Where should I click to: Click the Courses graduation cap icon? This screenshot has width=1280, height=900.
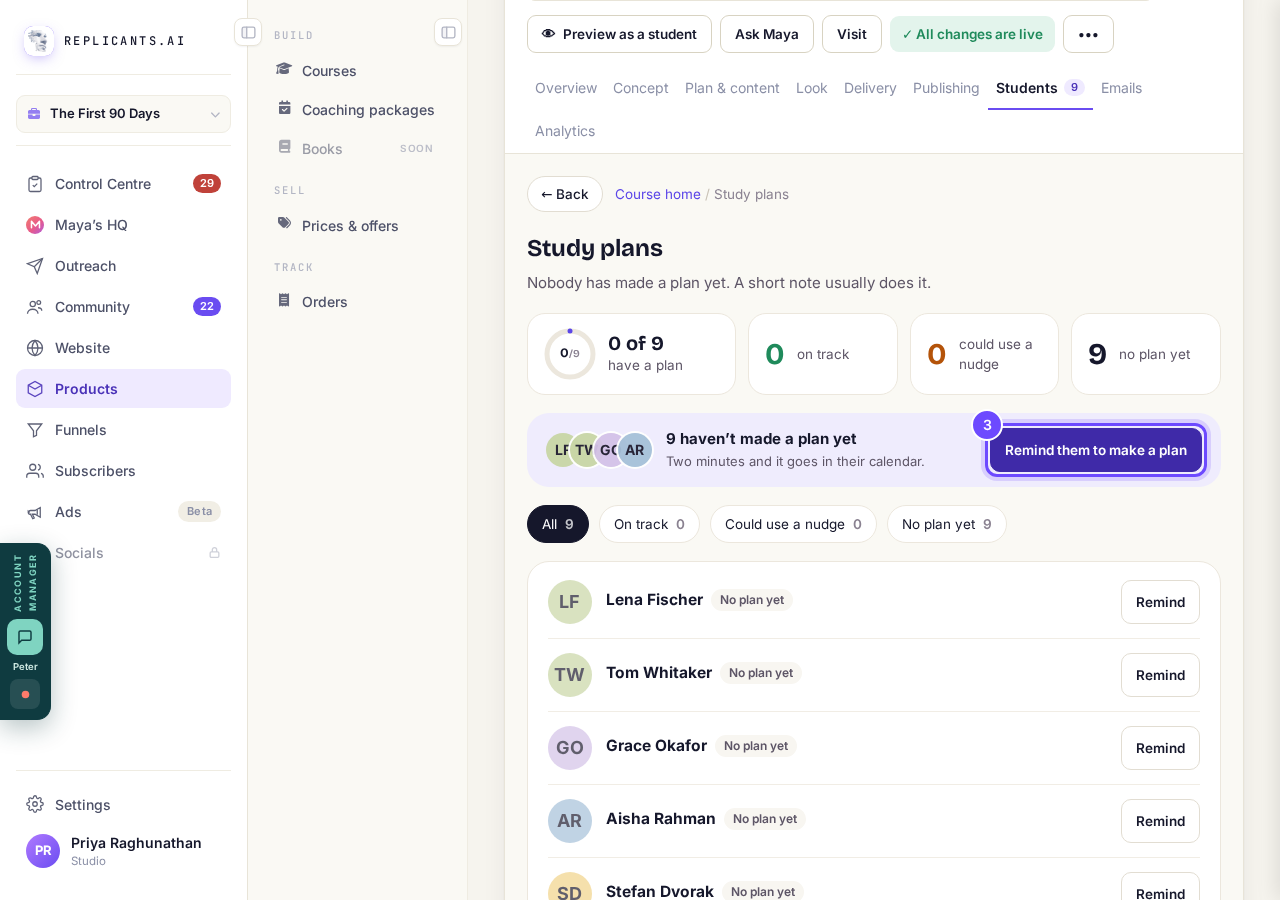(x=284, y=70)
